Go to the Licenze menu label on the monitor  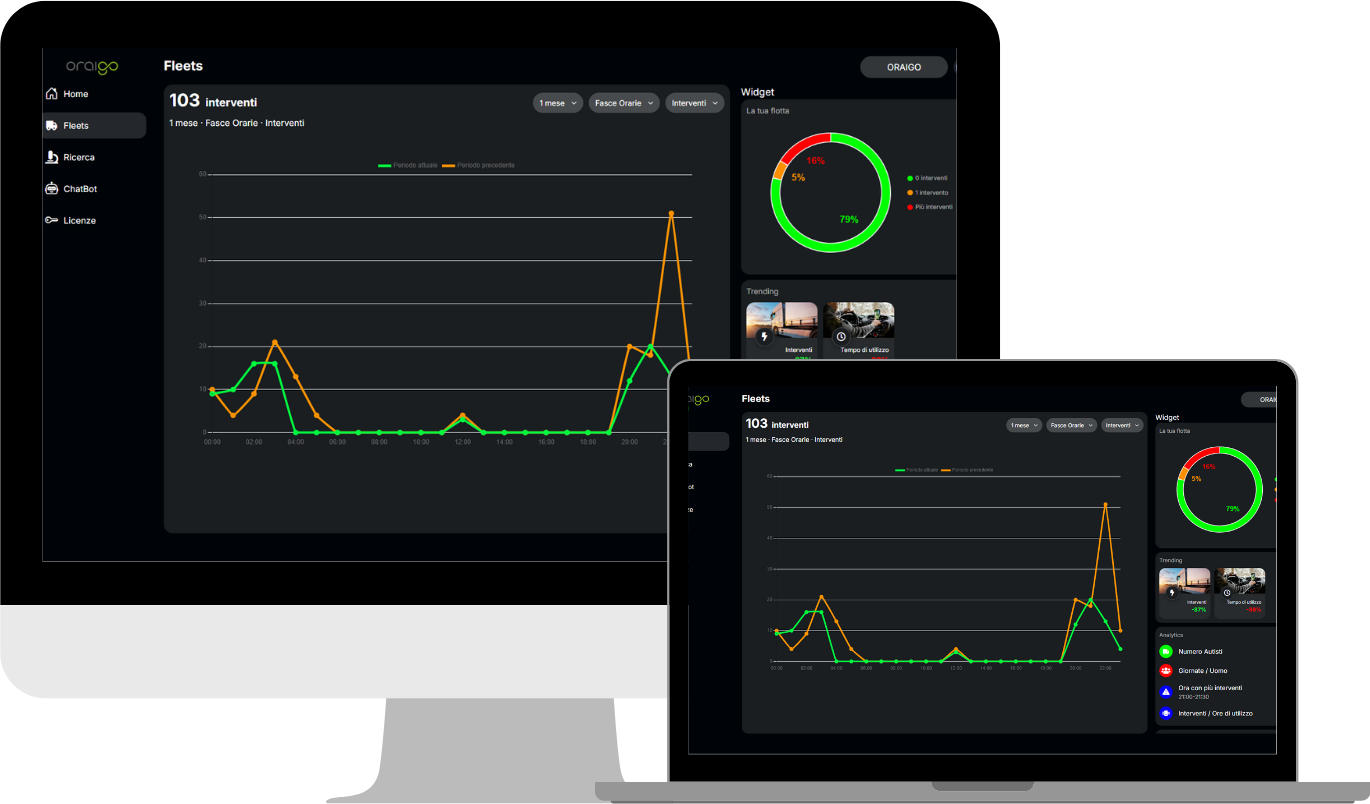(80, 220)
